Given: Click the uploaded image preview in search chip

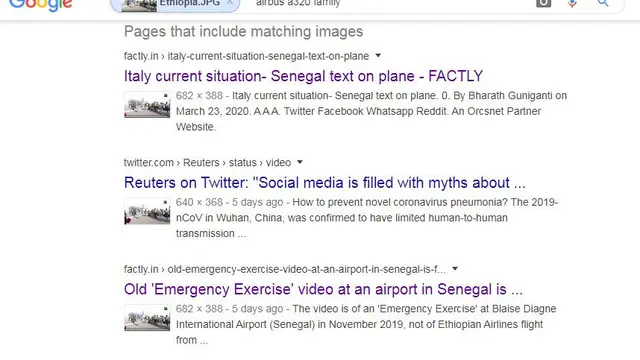Looking at the screenshot, I should (x=139, y=5).
